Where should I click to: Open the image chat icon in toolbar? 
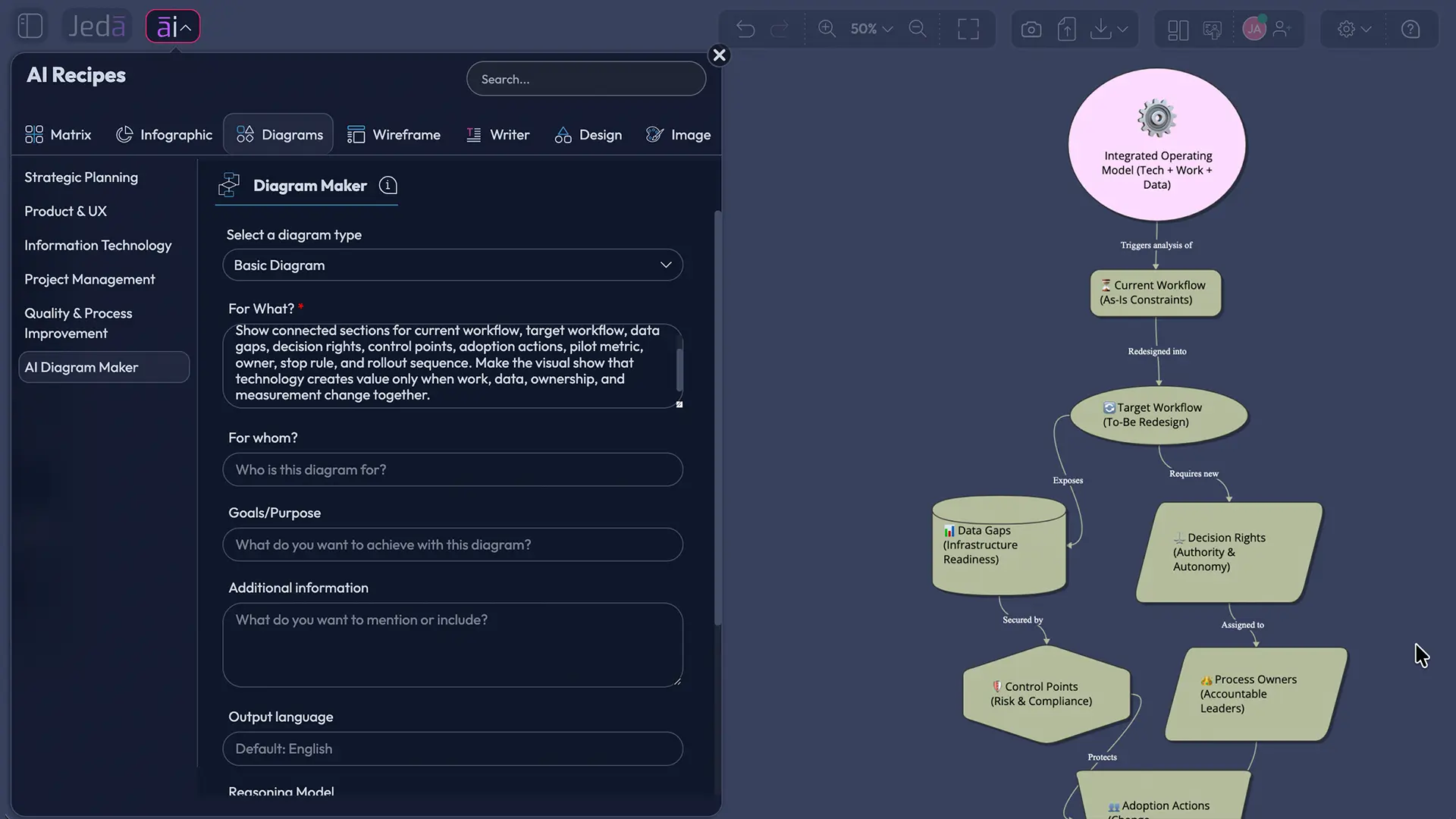(1213, 30)
